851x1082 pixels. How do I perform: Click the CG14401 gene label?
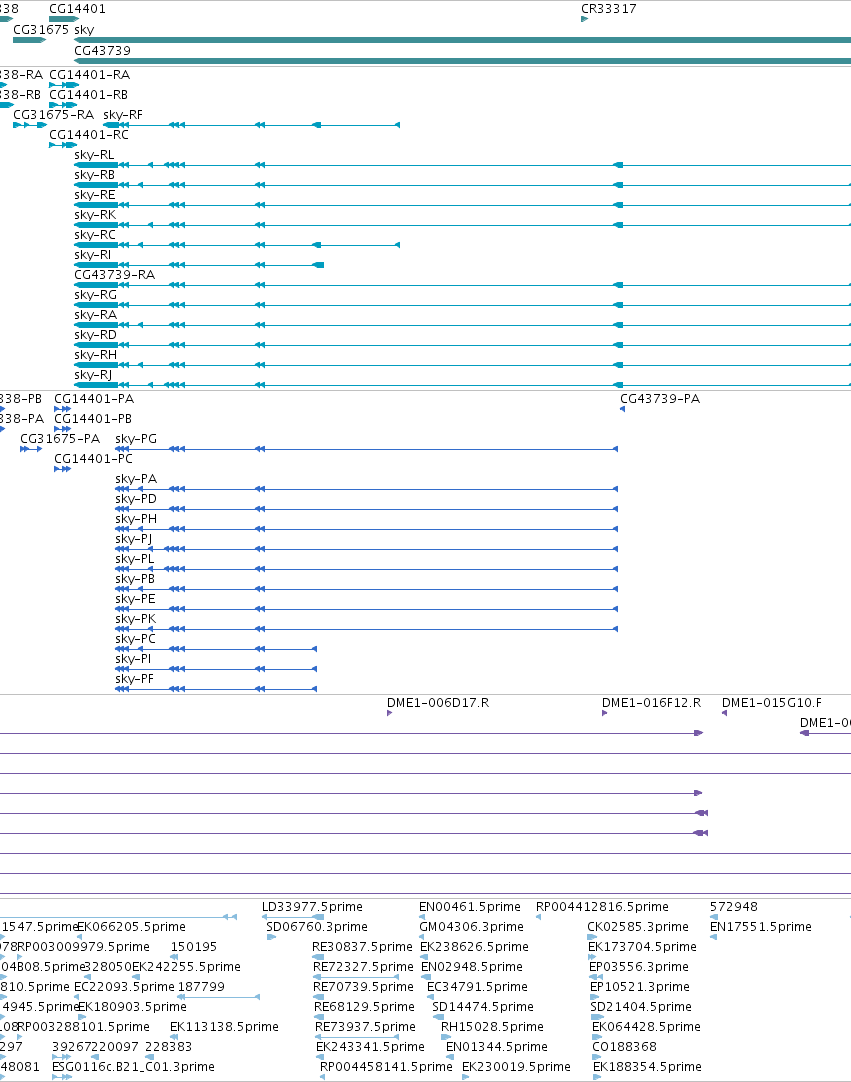[77, 9]
